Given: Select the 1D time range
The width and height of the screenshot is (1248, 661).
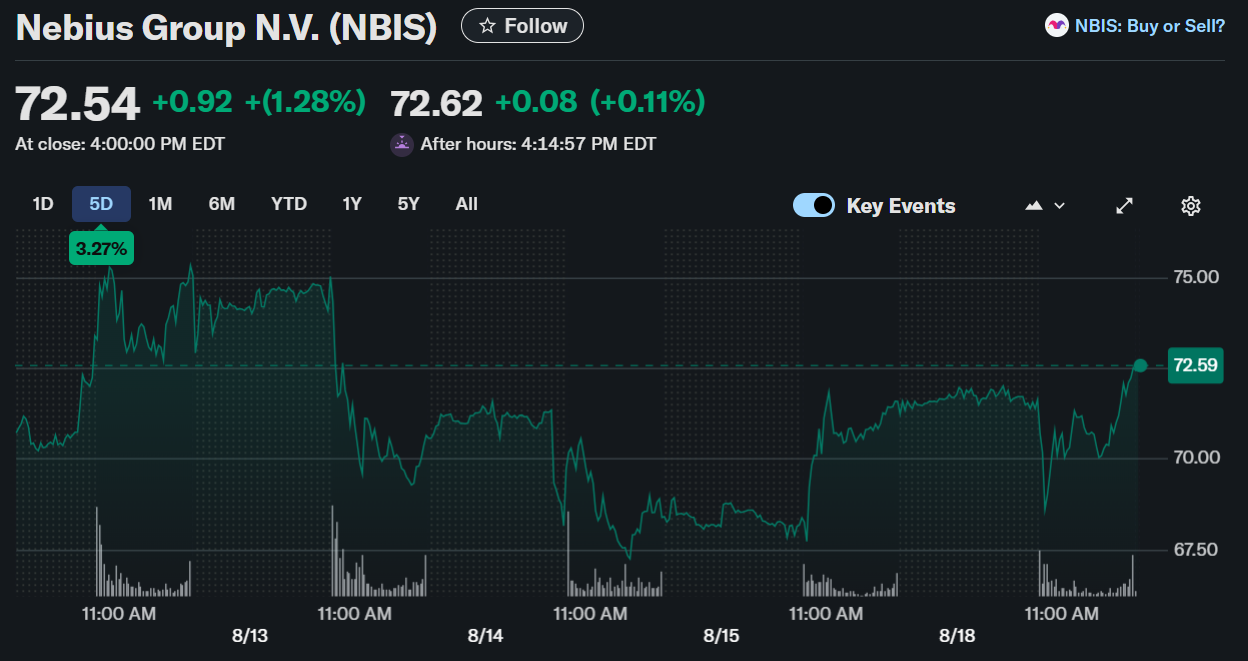Looking at the screenshot, I should (x=43, y=204).
